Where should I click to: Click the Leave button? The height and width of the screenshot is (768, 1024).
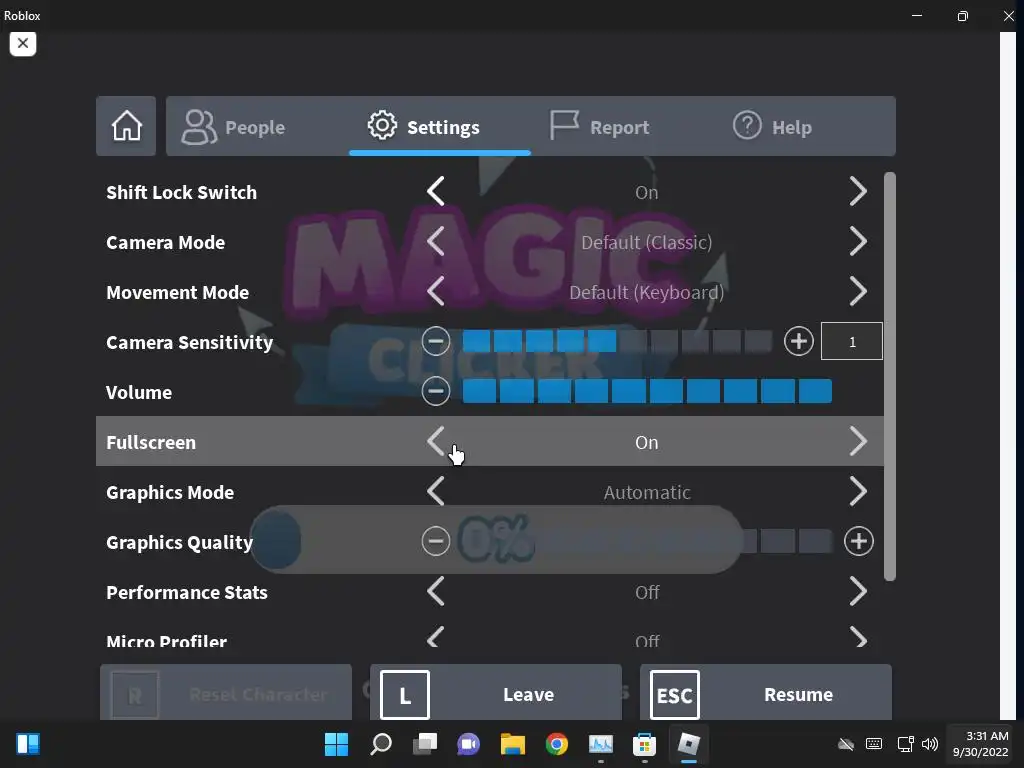496,693
